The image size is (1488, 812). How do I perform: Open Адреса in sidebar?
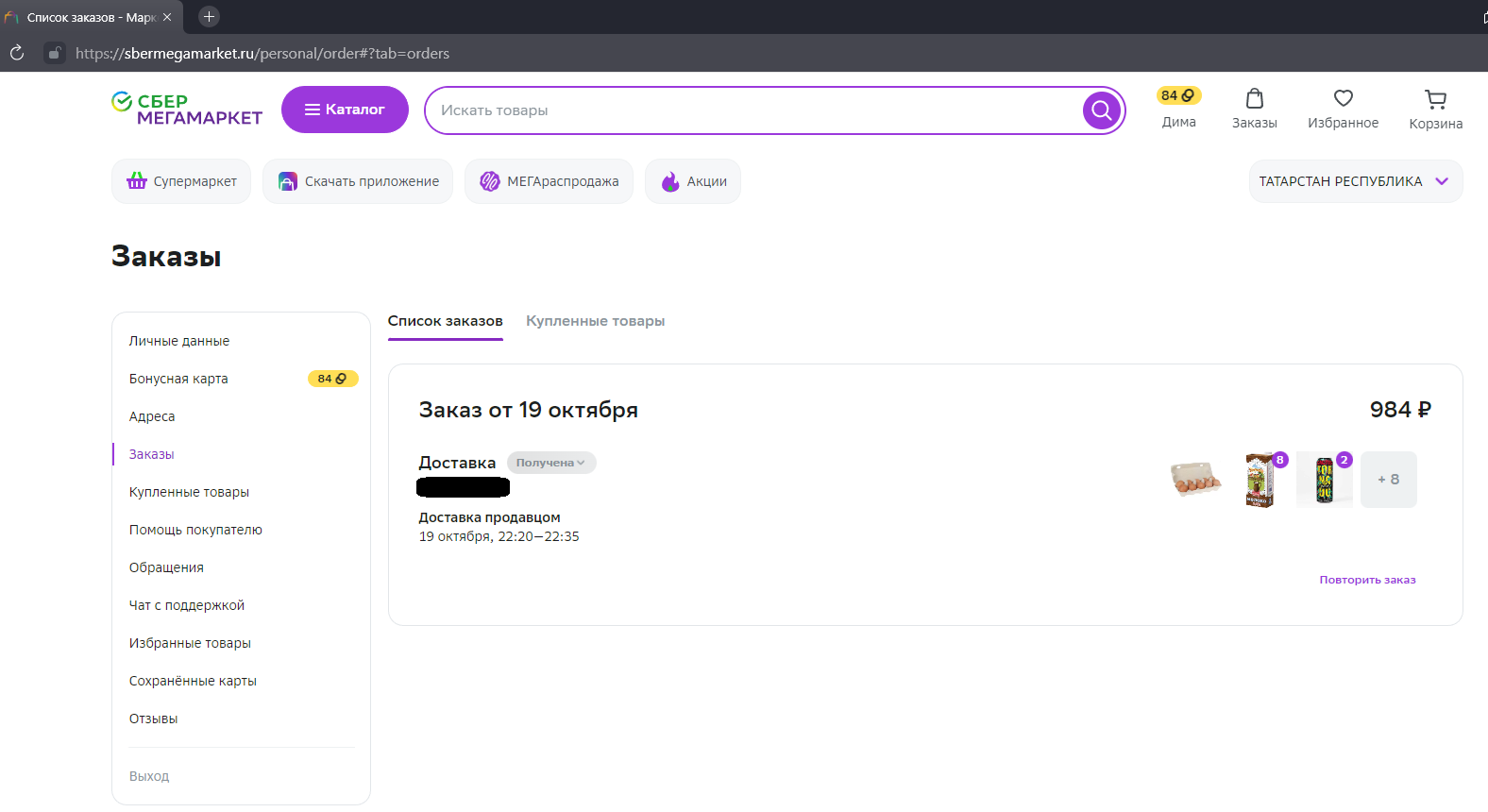(x=152, y=416)
